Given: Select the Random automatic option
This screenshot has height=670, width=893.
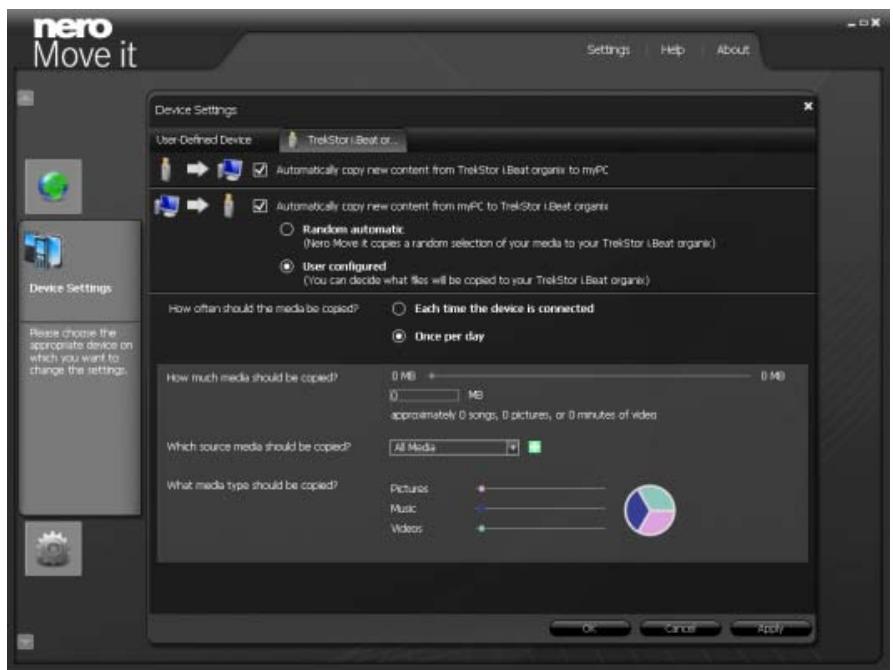Looking at the screenshot, I should [287, 229].
